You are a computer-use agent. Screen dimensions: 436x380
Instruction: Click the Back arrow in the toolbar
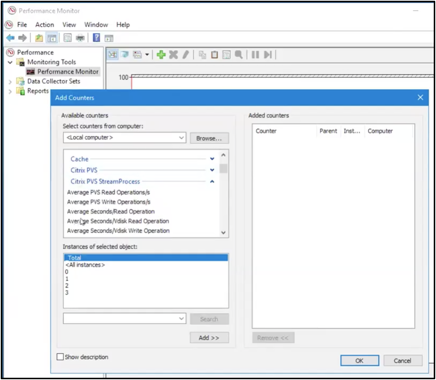pyautogui.click(x=11, y=38)
